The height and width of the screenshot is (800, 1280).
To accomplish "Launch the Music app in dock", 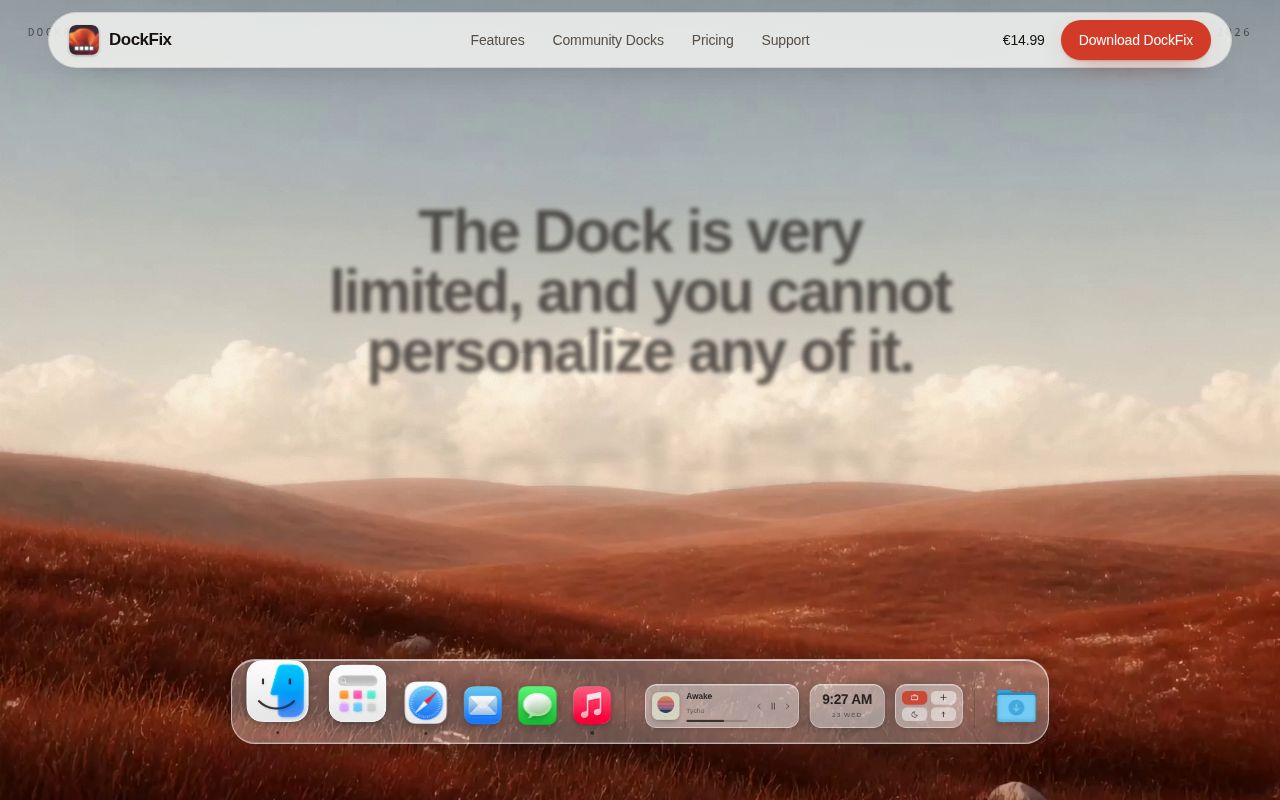I will click(592, 705).
